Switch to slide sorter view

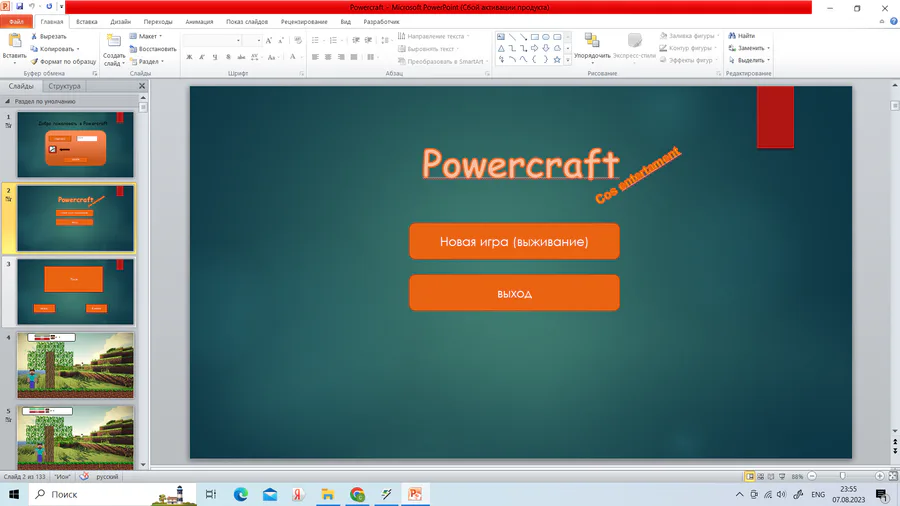[761, 477]
